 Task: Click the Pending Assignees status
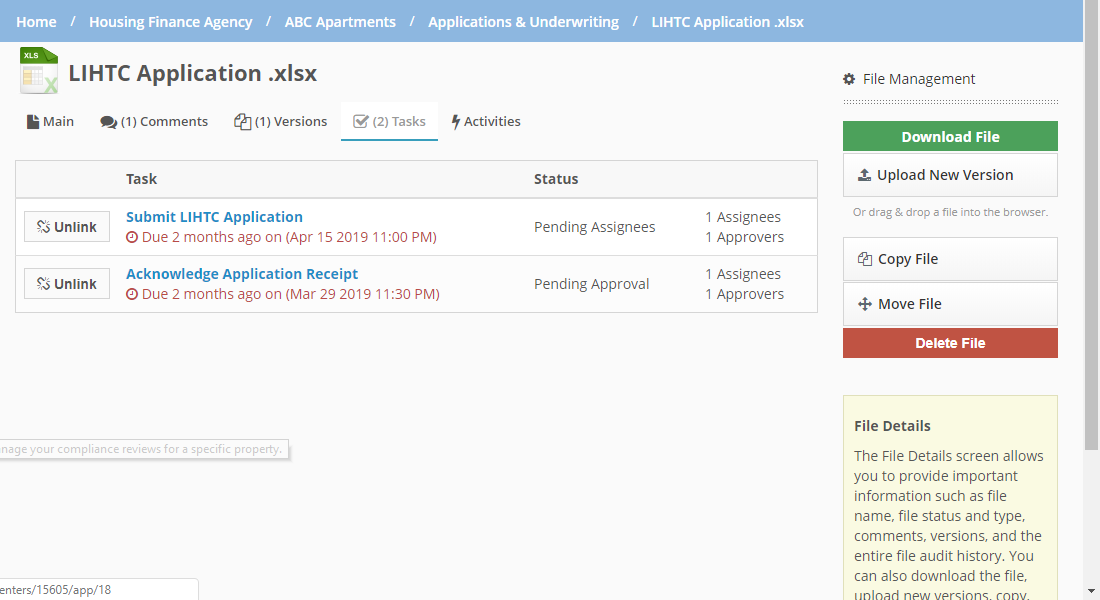click(x=595, y=227)
